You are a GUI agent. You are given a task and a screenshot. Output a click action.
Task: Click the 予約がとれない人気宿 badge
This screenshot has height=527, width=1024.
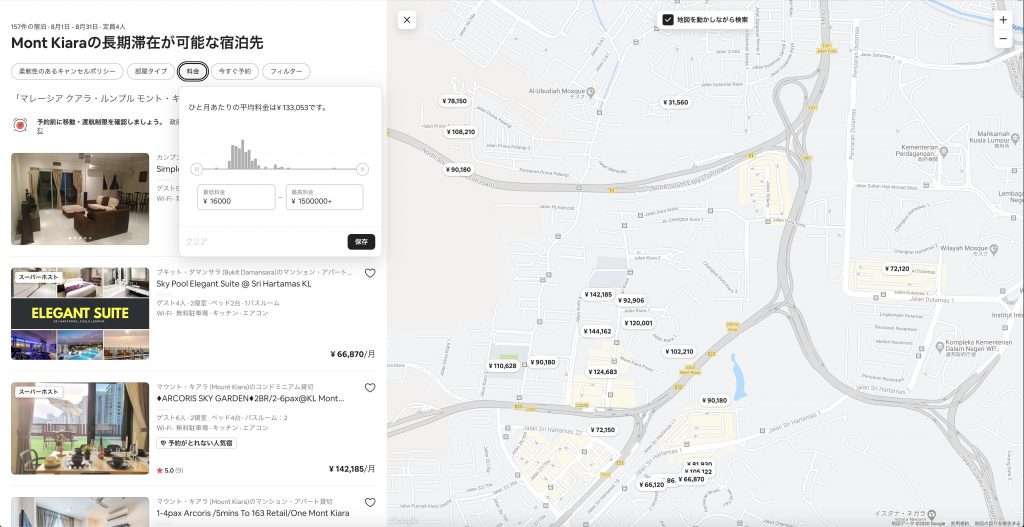[197, 443]
